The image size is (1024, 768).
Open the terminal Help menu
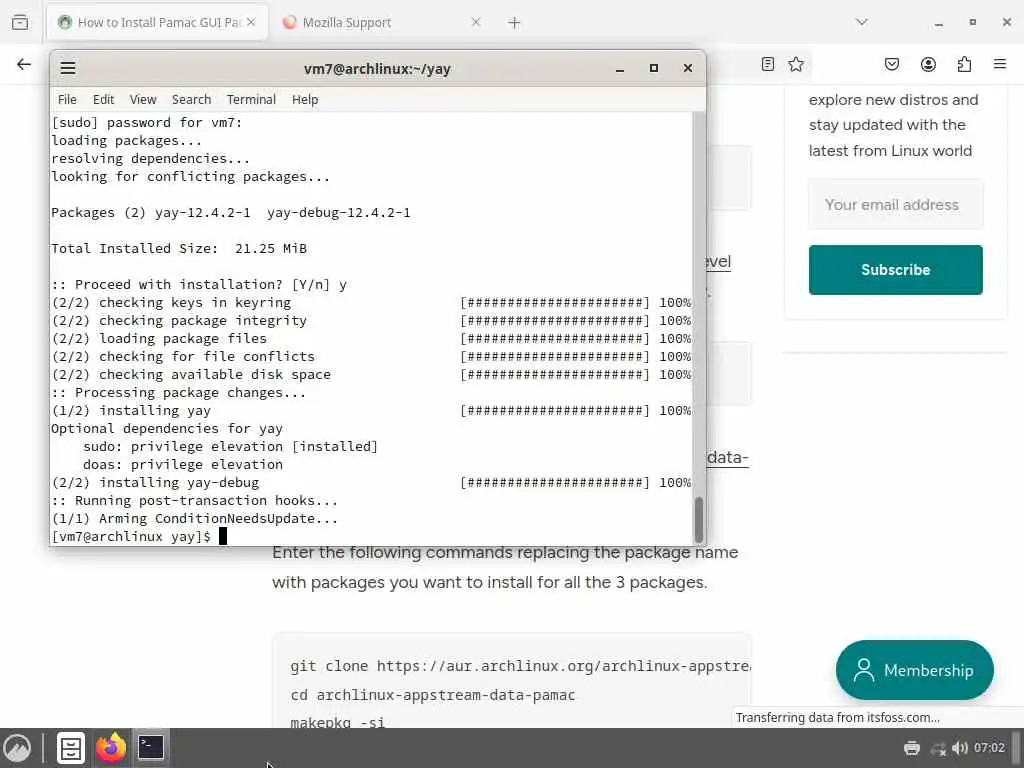[305, 99]
